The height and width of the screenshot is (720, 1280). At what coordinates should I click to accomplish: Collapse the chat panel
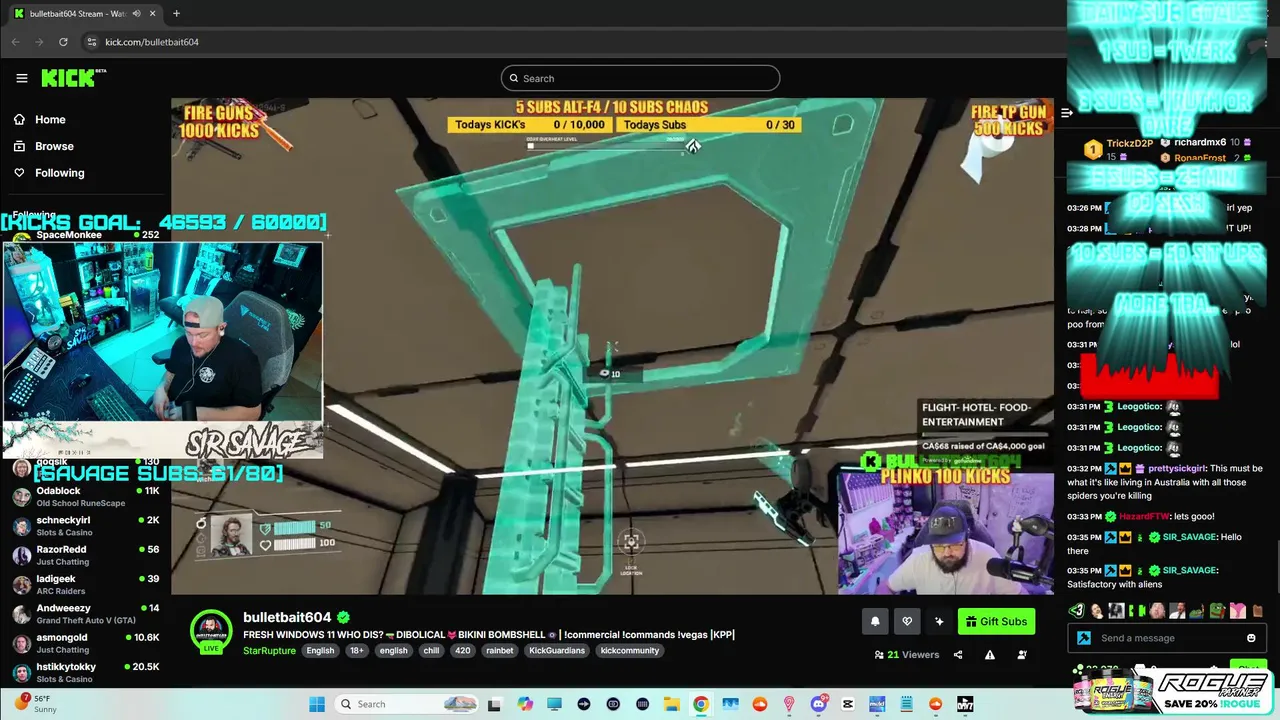[1066, 113]
